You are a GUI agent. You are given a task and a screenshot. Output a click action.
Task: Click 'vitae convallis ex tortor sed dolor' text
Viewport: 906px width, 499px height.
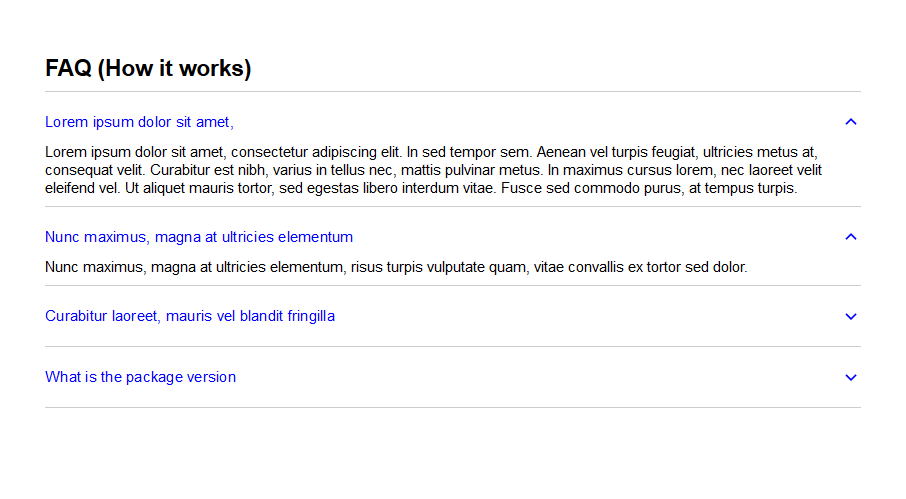pyautogui.click(x=640, y=267)
